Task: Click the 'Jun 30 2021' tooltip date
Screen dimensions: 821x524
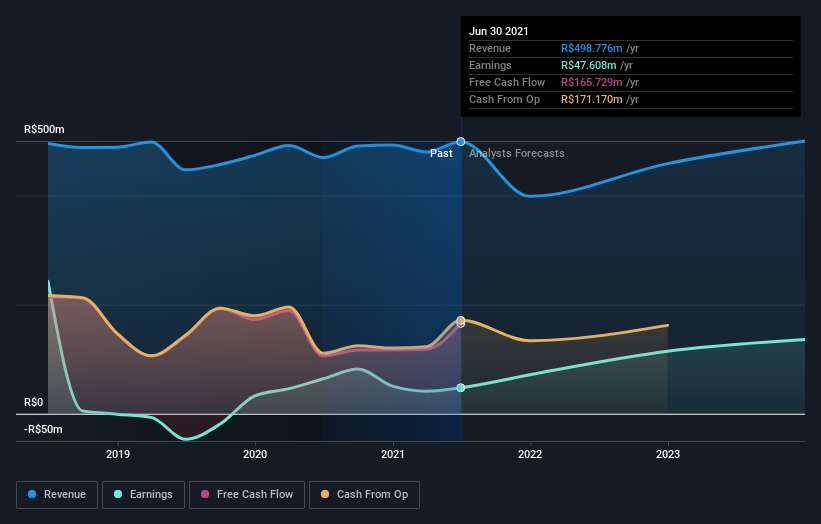Action: [x=498, y=31]
